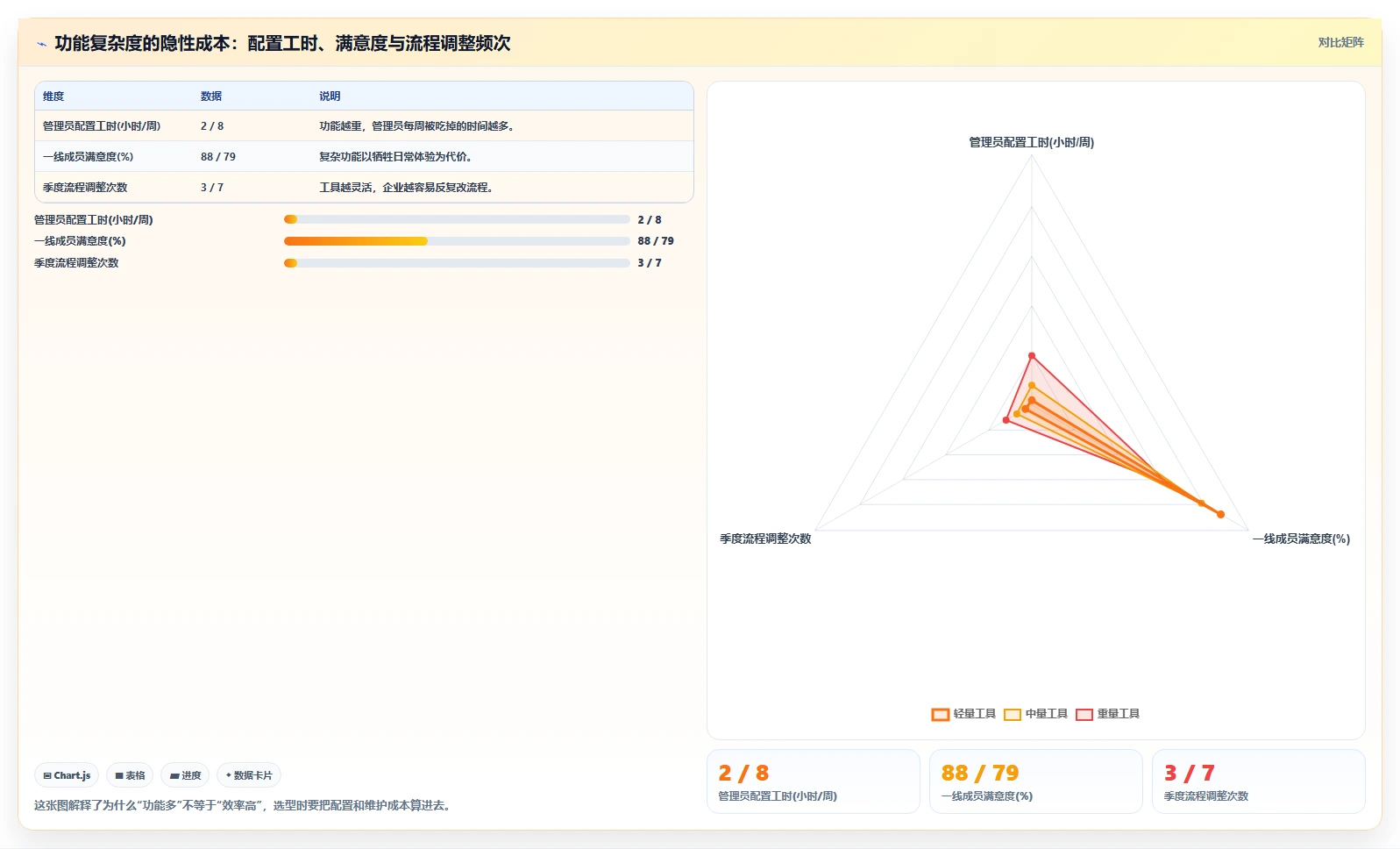Click the 中量工具 yellow legend swatch
Image resolution: width=1400 pixels, height=849 pixels.
click(1013, 714)
